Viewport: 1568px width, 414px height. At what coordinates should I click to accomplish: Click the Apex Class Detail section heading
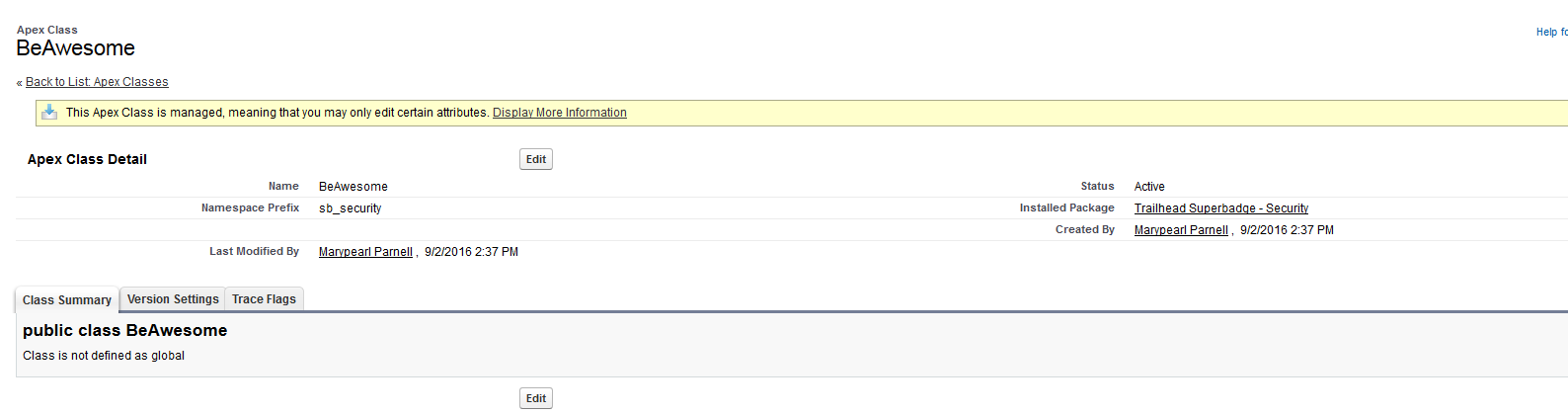[x=87, y=159]
